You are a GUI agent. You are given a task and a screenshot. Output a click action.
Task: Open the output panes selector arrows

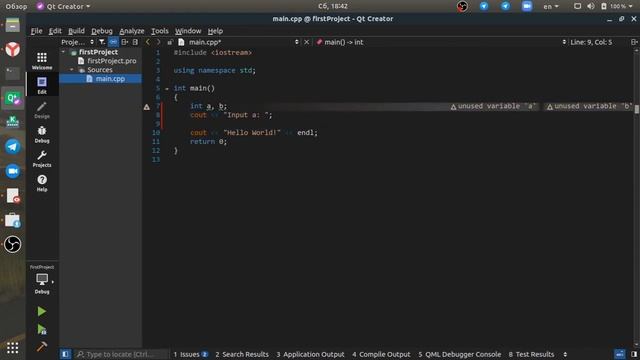coord(565,354)
